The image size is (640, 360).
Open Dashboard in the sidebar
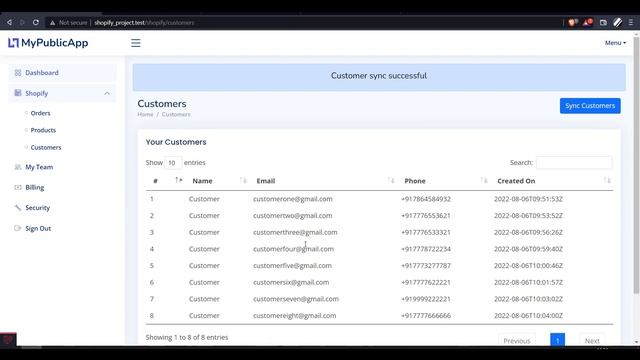62,73
